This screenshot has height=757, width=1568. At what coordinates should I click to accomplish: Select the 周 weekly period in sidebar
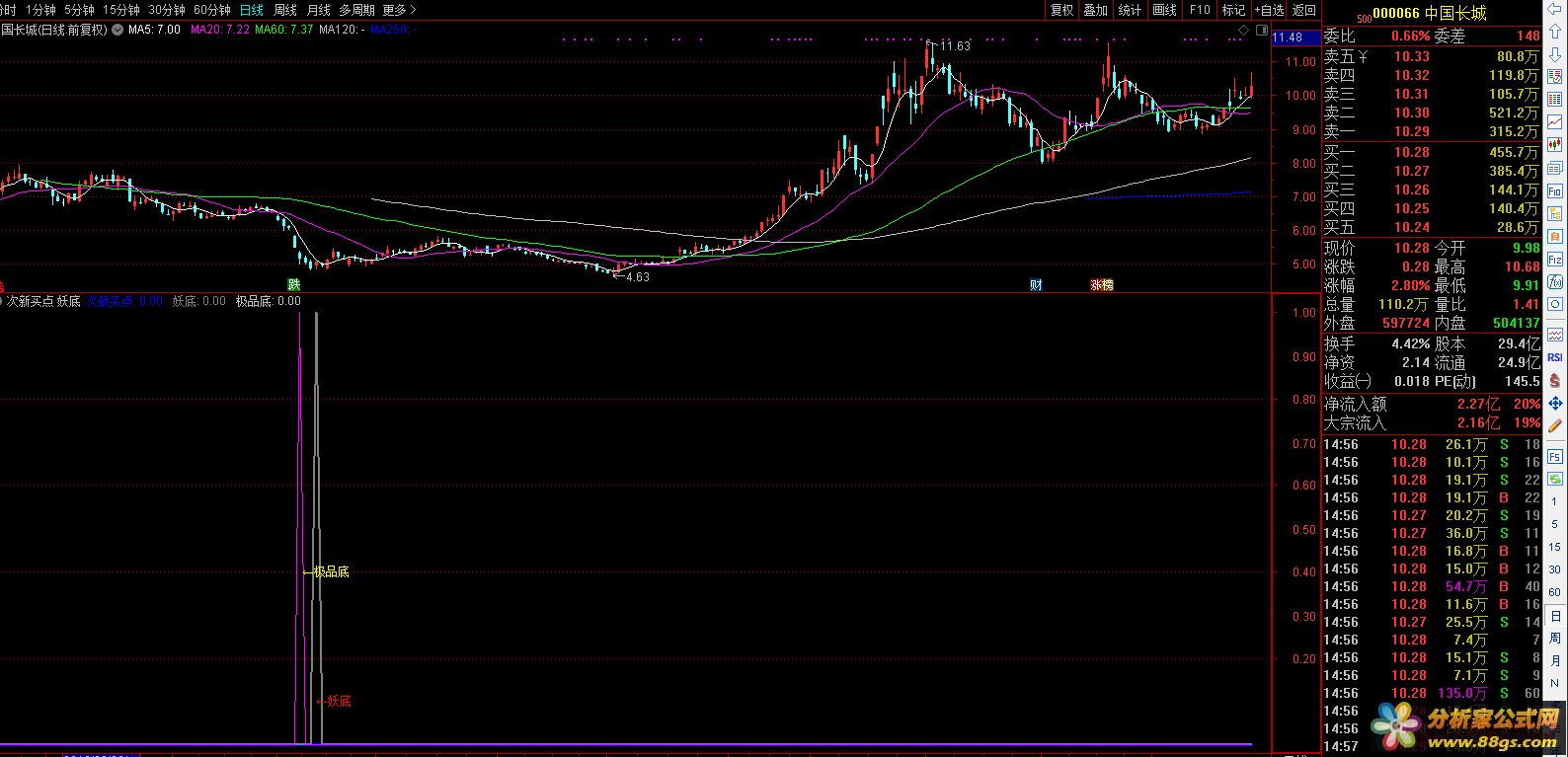click(1554, 639)
